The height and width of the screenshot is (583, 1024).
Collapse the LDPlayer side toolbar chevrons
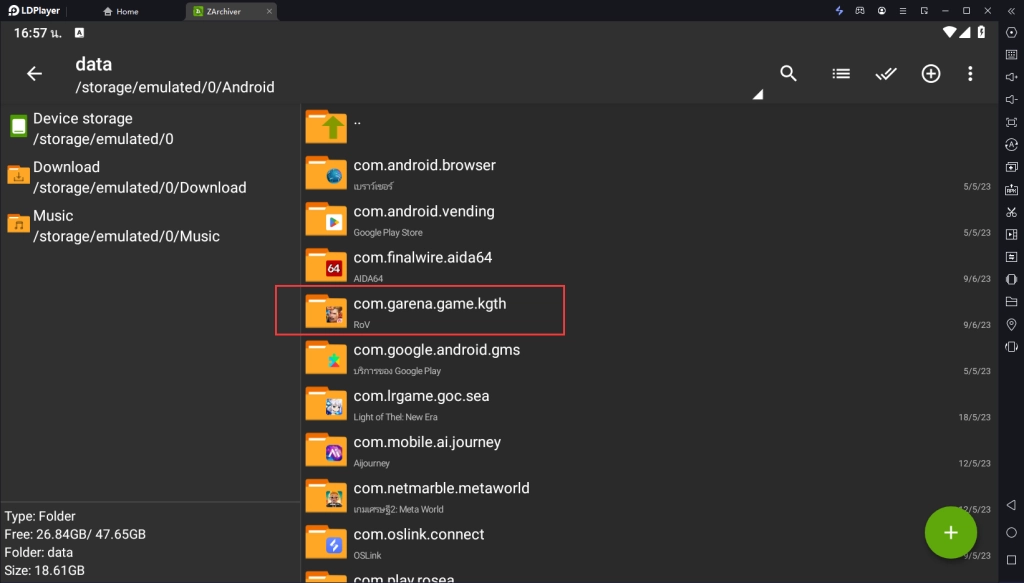click(1011, 10)
